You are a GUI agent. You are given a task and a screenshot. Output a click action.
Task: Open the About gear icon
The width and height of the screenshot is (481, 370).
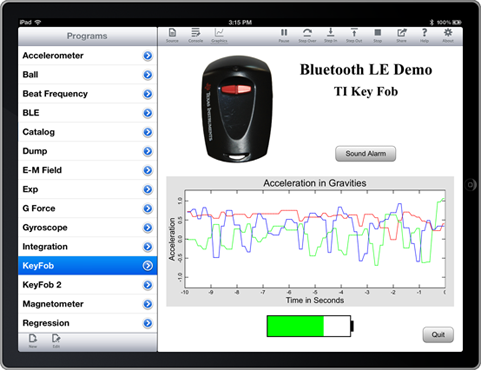pyautogui.click(x=448, y=35)
